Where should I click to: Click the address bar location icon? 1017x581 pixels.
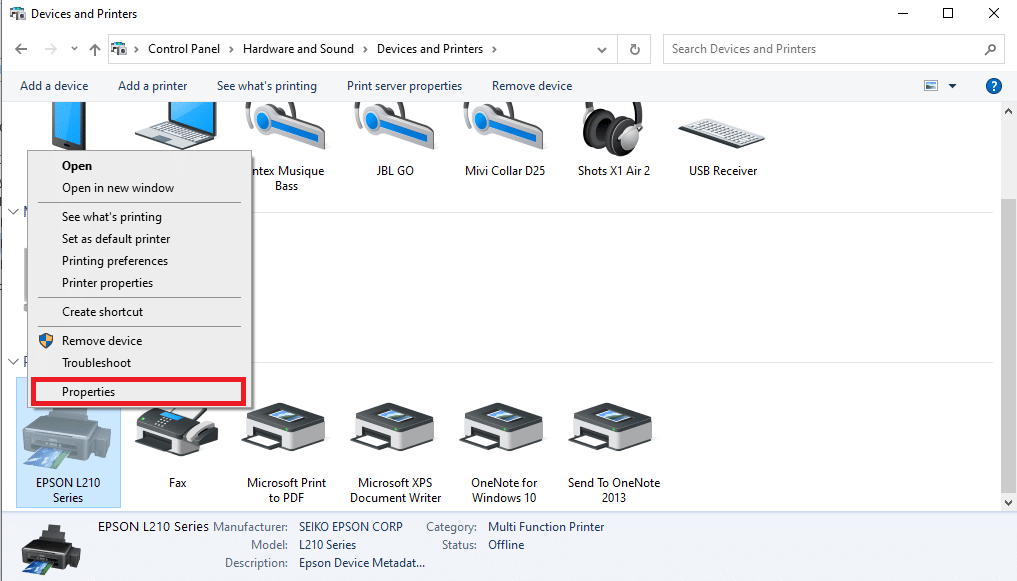tap(119, 49)
